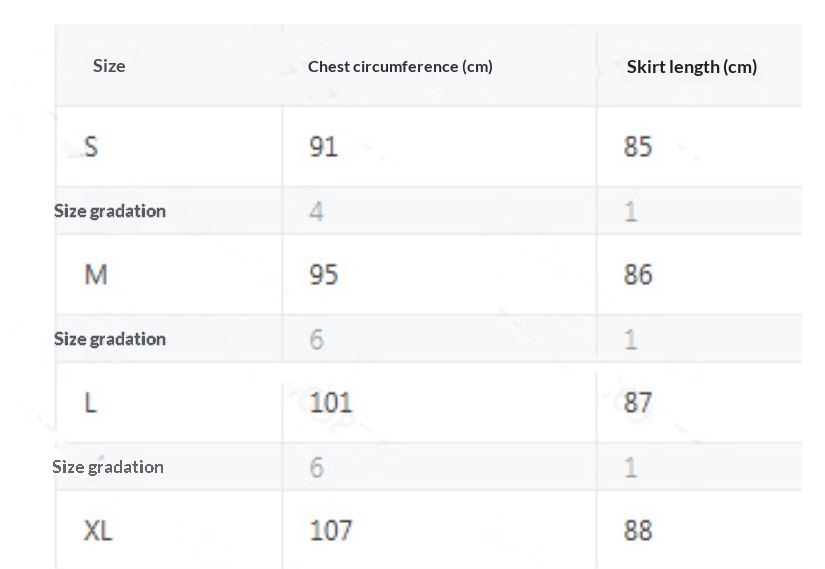The image size is (825, 569).
Task: Select the Chest circumference (cm) header
Action: [x=400, y=67]
